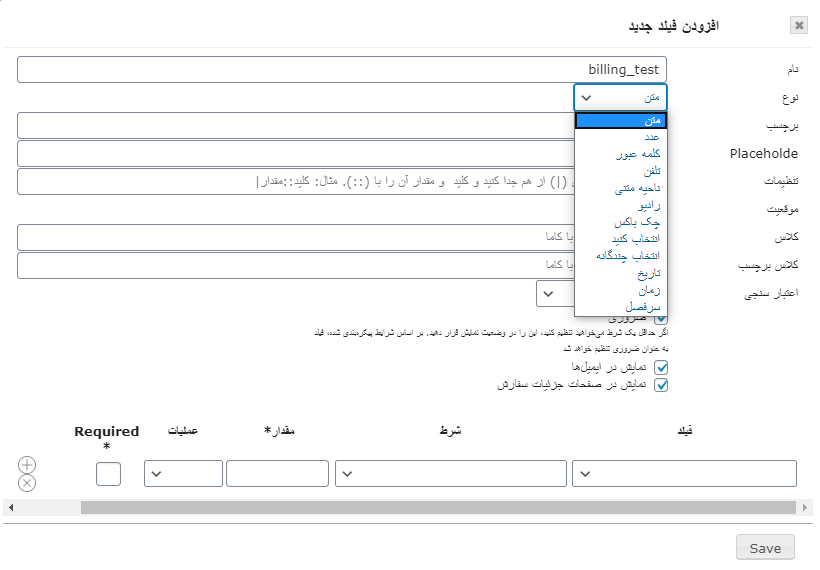Pick زمان type option
Screen dimensions: 820x570
pyautogui.click(x=620, y=290)
